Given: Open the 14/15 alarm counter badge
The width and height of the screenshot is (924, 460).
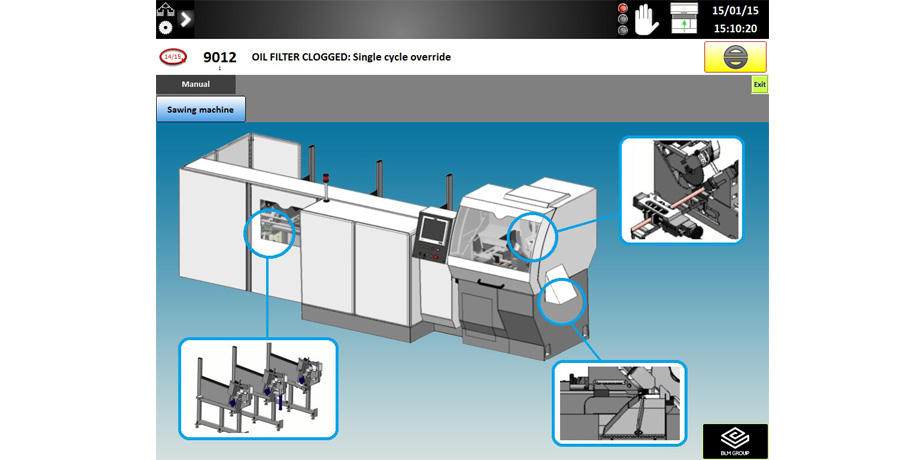Looking at the screenshot, I should (173, 58).
